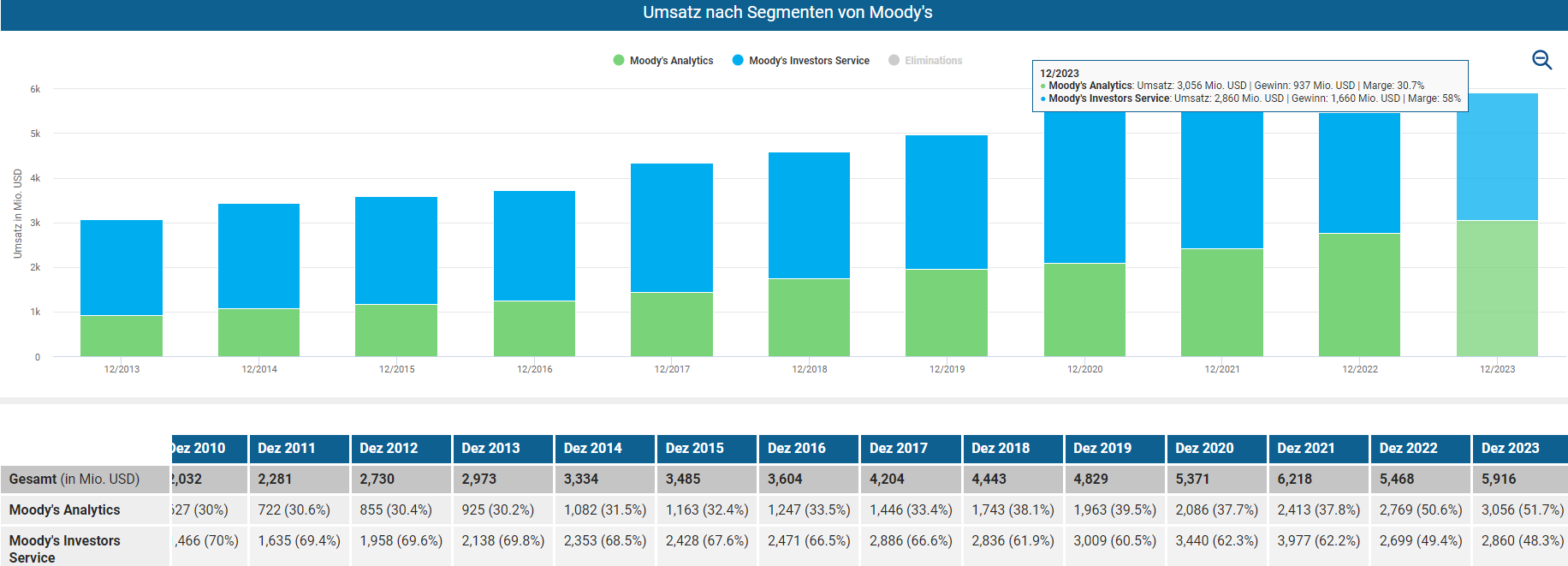Select the 12/2015 green bar segment
This screenshot has height=566, width=1568.
click(396, 331)
